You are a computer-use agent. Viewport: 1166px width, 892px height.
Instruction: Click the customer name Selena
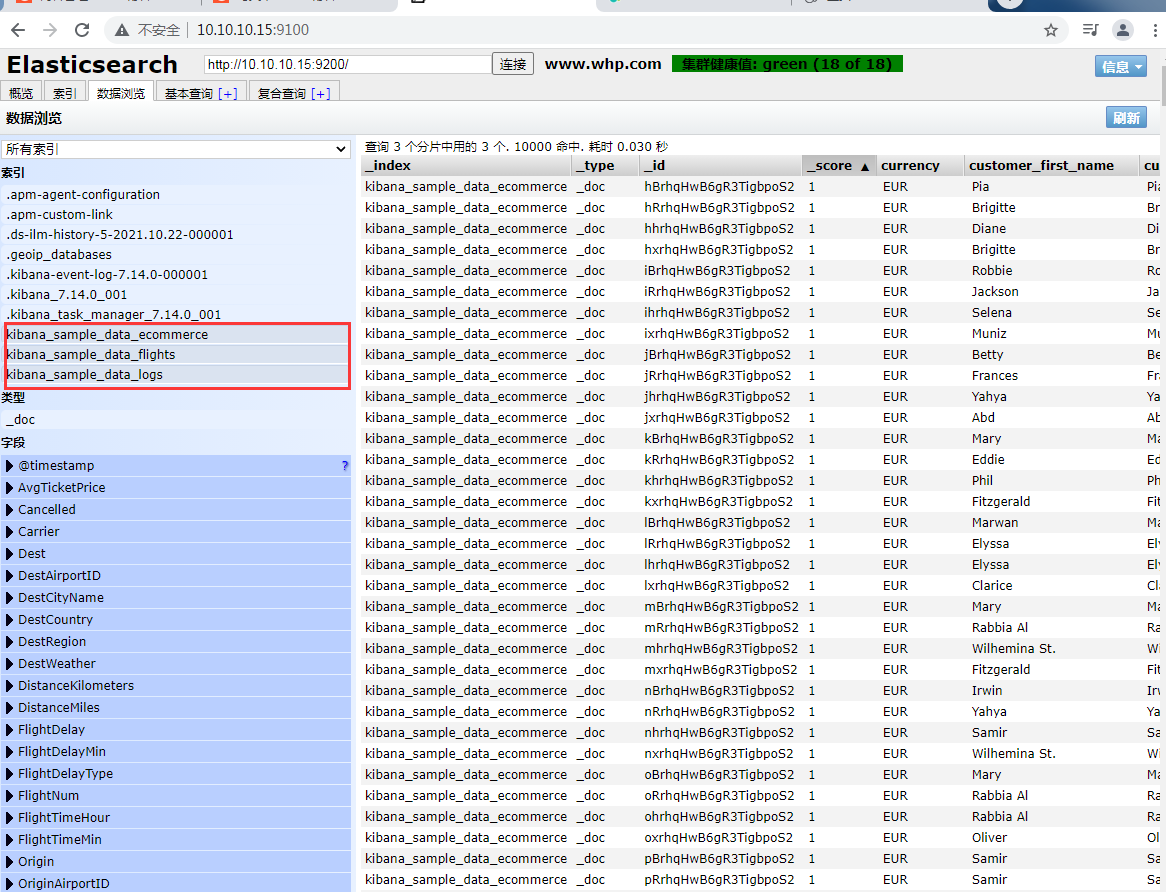(x=991, y=313)
